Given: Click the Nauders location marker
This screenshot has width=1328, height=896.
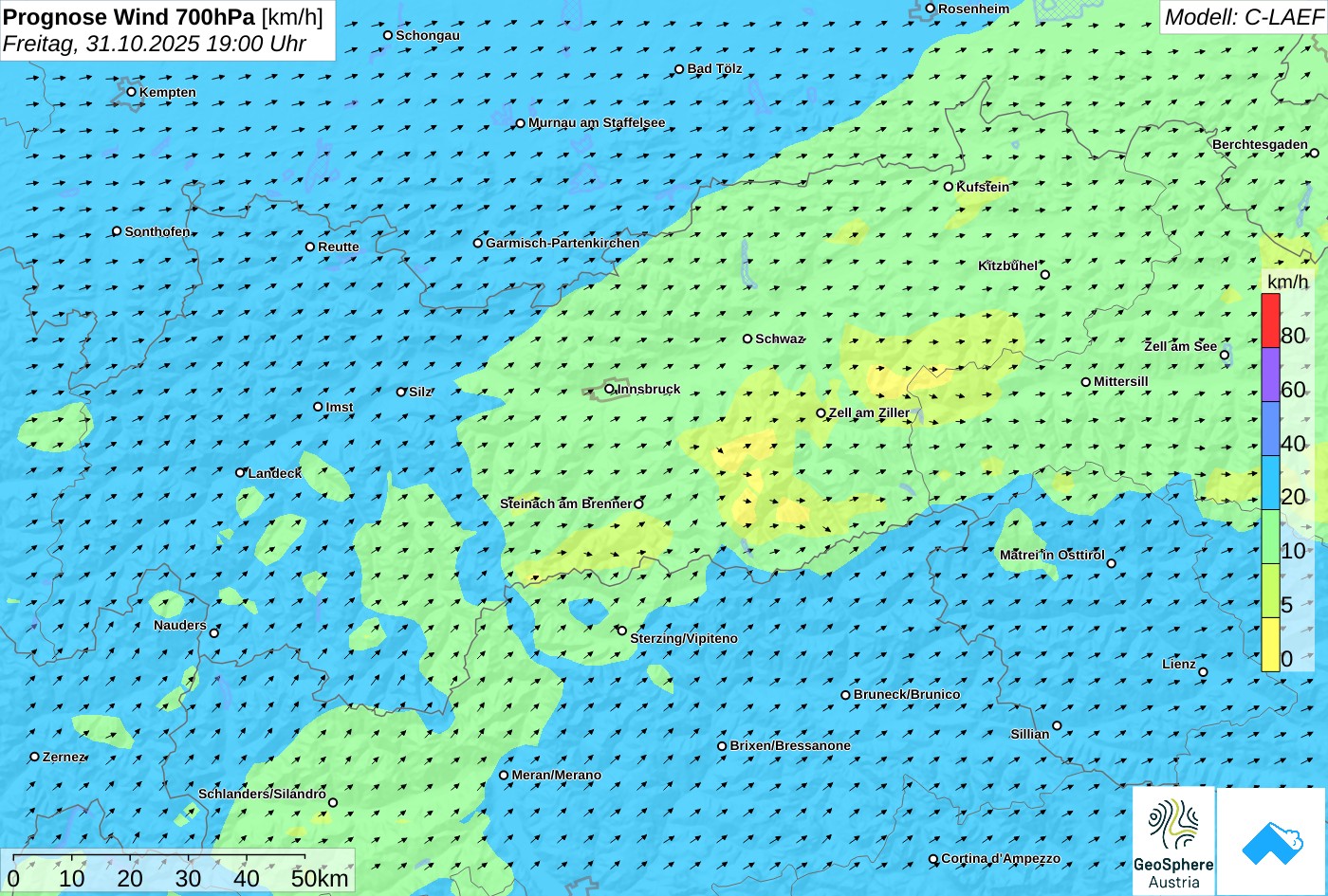Looking at the screenshot, I should pos(214,633).
